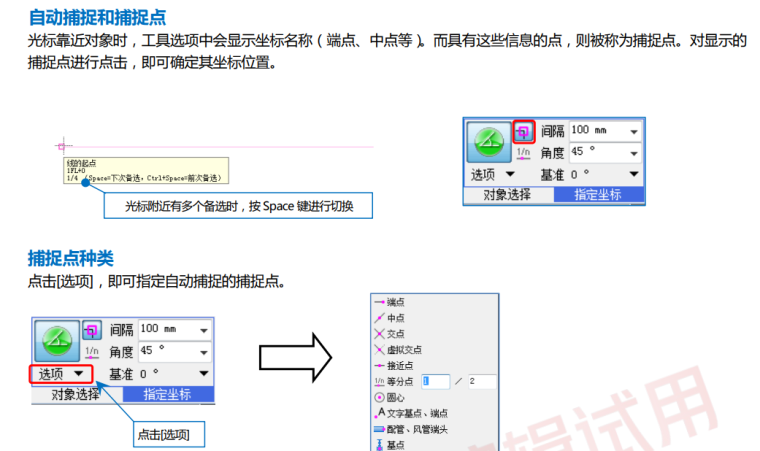Click the 配管、风管端头 pipe end icon
Image resolution: width=760 pixels, height=451 pixels.
click(x=379, y=428)
